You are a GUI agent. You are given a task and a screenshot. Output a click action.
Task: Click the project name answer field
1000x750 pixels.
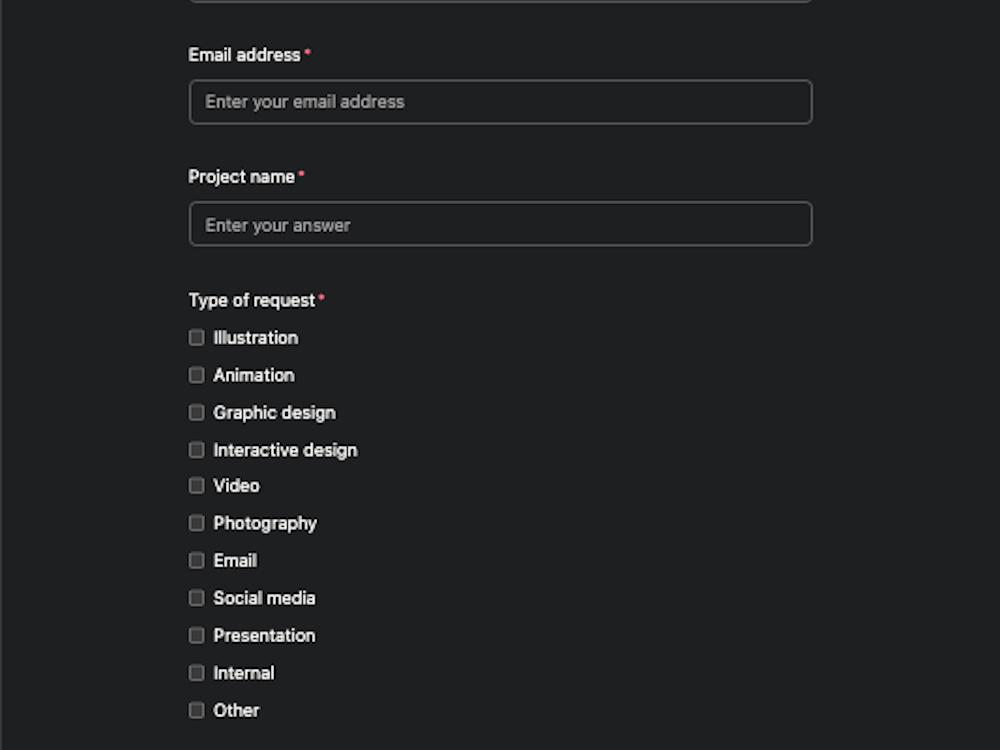click(500, 224)
